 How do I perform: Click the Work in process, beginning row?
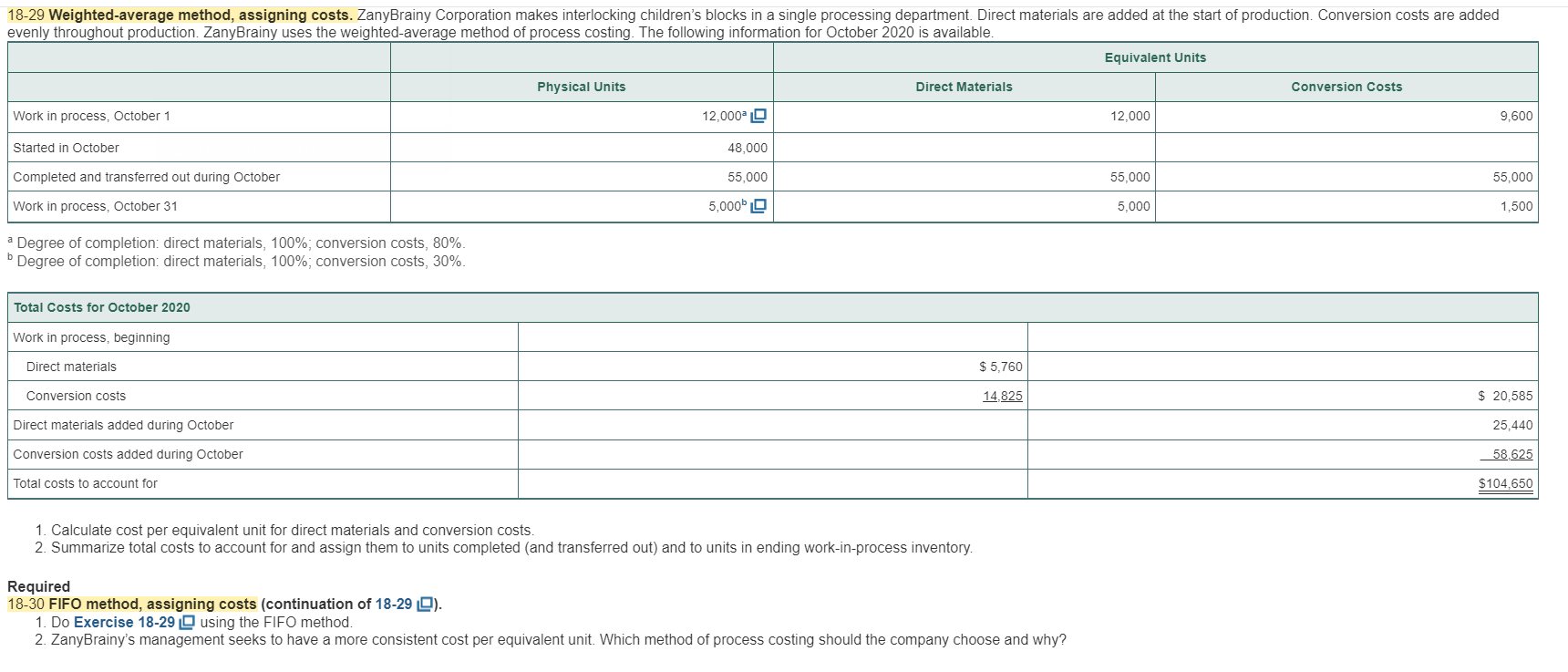click(x=91, y=337)
